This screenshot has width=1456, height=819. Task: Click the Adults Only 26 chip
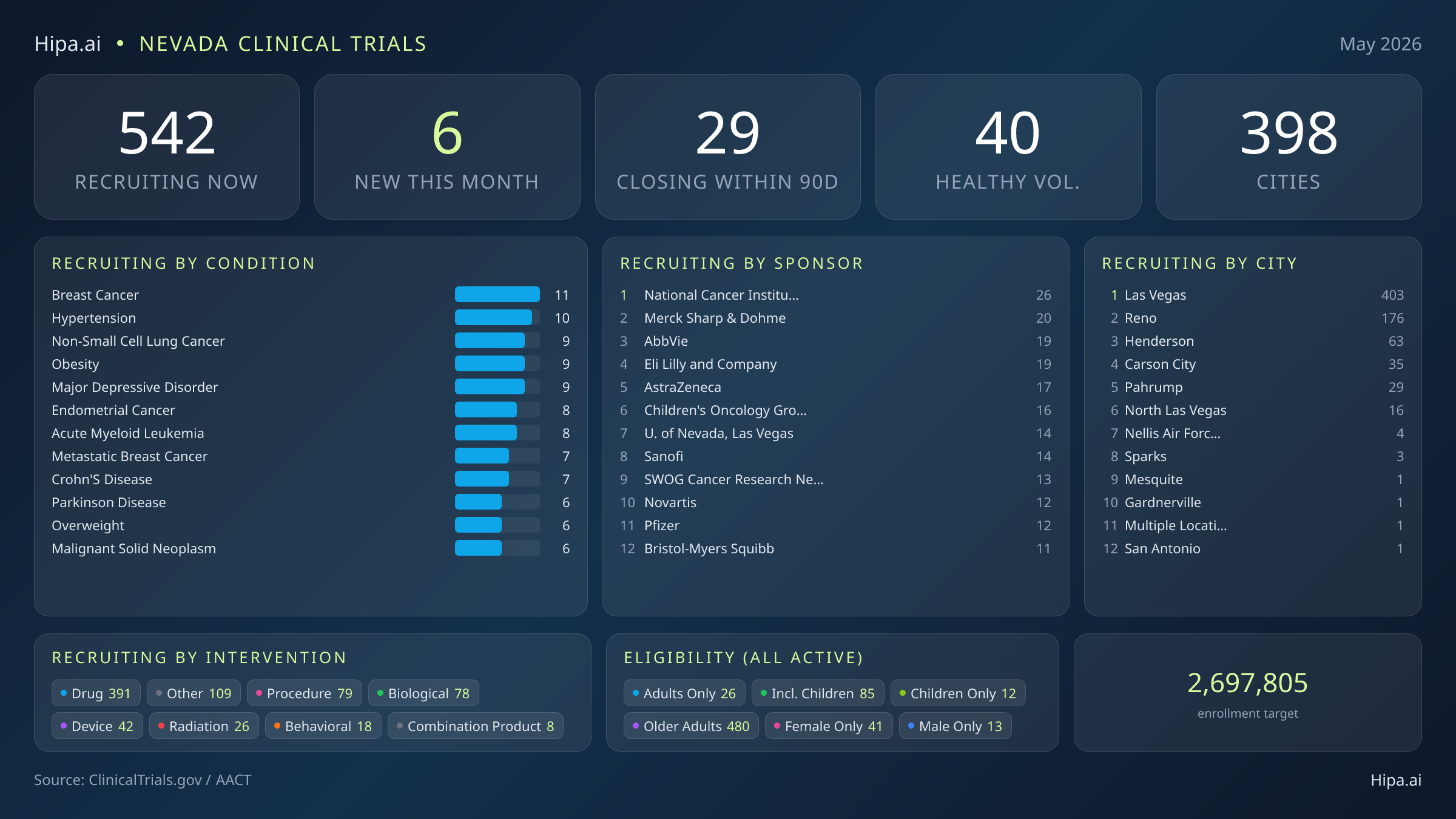coord(684,693)
